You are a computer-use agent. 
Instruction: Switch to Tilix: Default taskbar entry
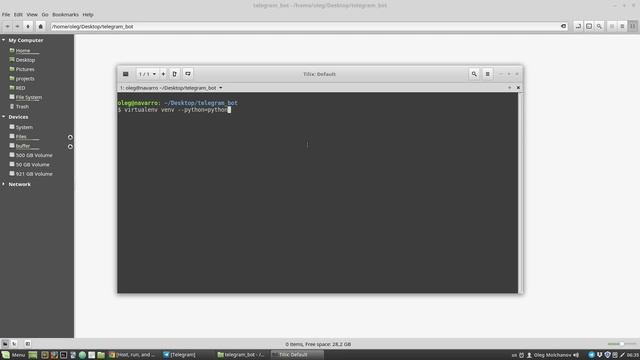[x=296, y=355]
